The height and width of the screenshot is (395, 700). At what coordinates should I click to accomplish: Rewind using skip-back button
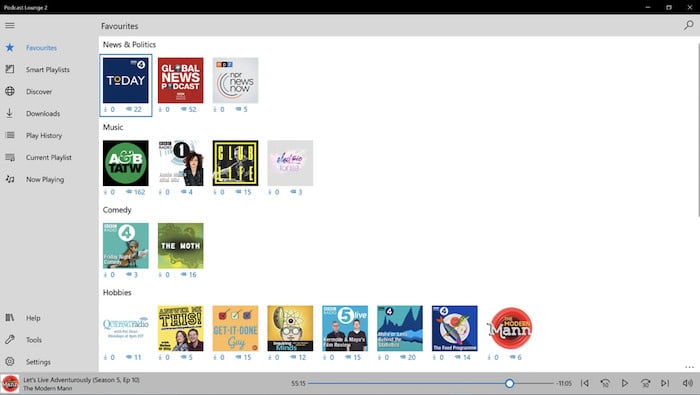pos(605,383)
